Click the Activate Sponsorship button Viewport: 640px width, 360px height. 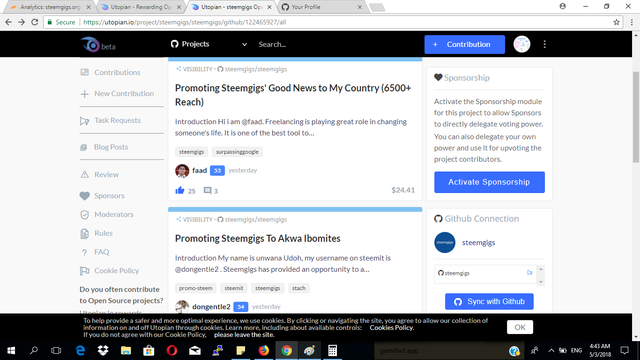tap(489, 182)
